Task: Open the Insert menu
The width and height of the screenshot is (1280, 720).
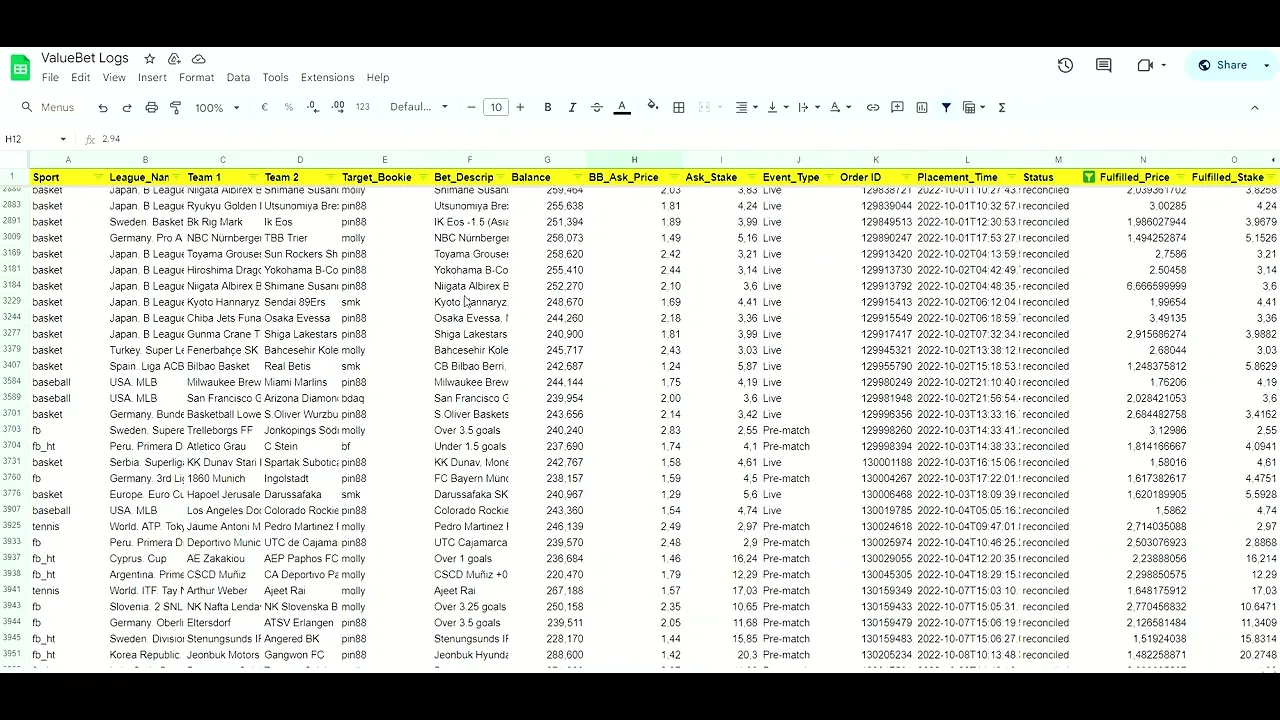Action: [152, 77]
